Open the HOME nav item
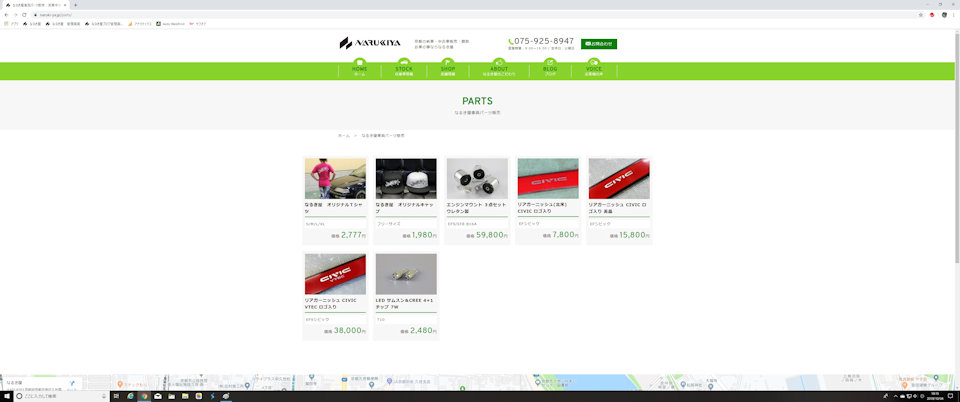Screen dimensions: 960x402 pyautogui.click(x=359, y=69)
